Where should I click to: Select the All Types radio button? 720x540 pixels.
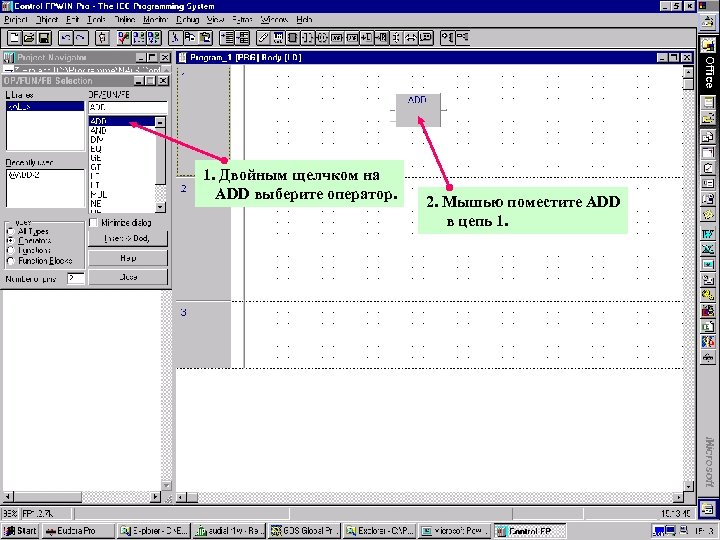(x=11, y=231)
